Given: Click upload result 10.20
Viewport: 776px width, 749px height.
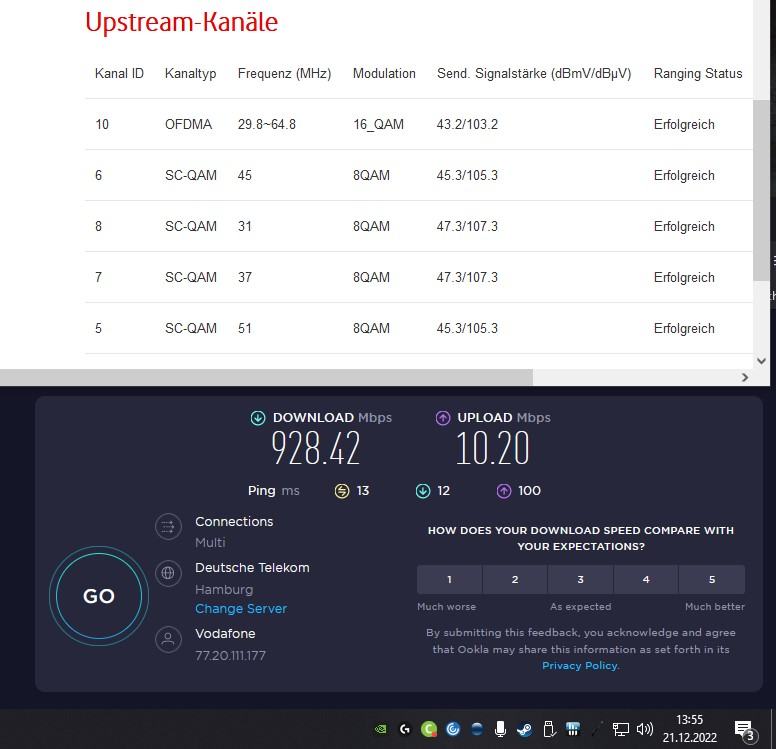Looking at the screenshot, I should [492, 448].
